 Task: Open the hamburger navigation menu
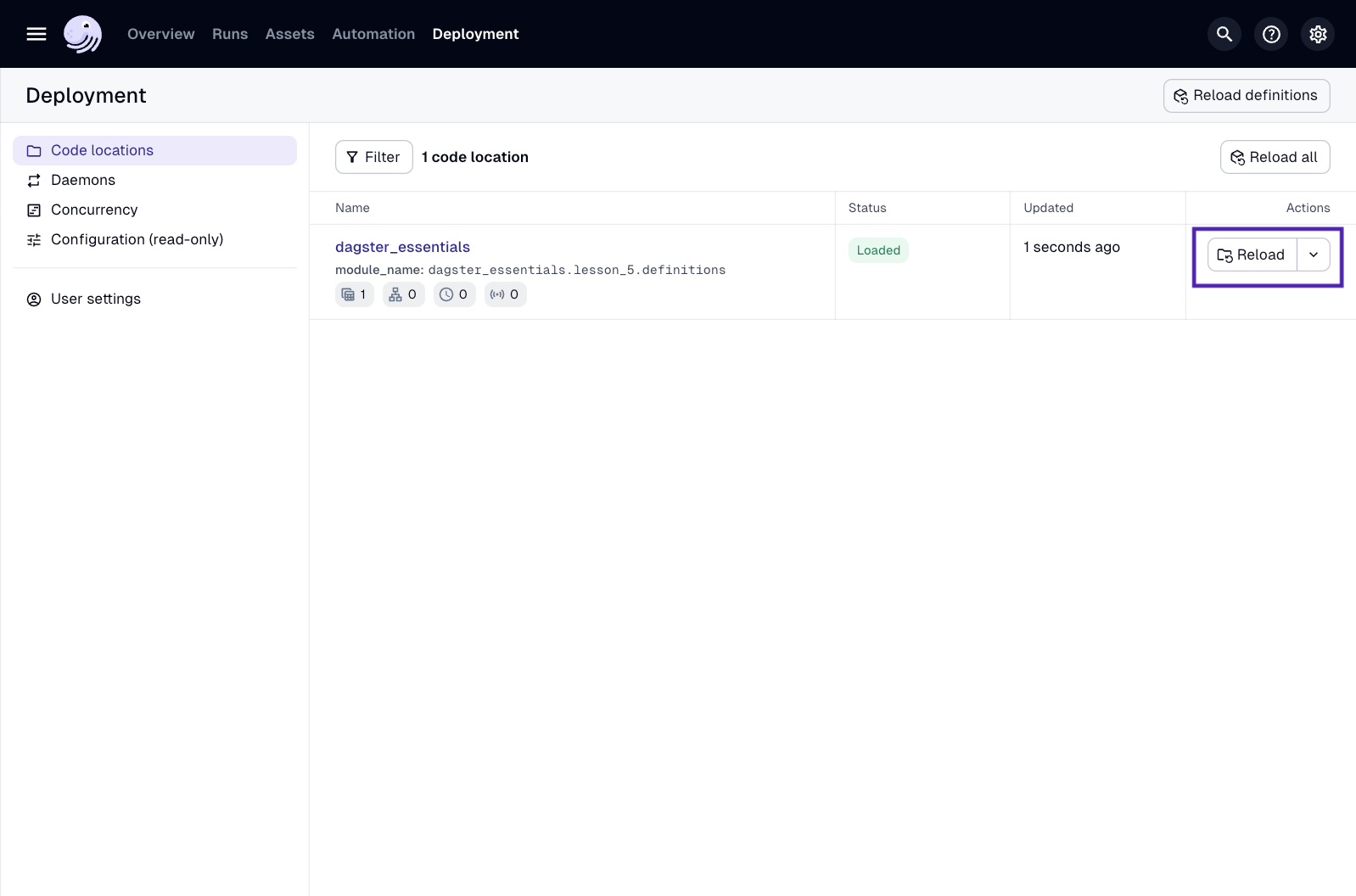click(x=36, y=34)
